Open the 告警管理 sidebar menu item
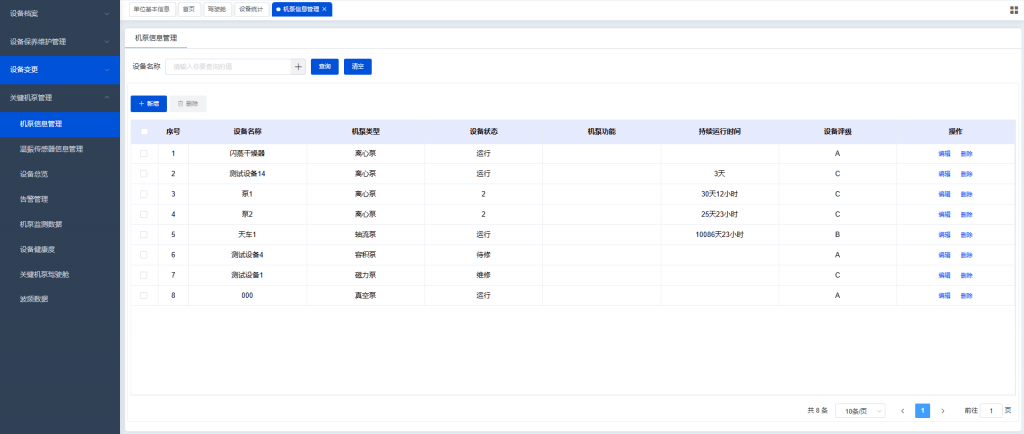 (x=34, y=199)
